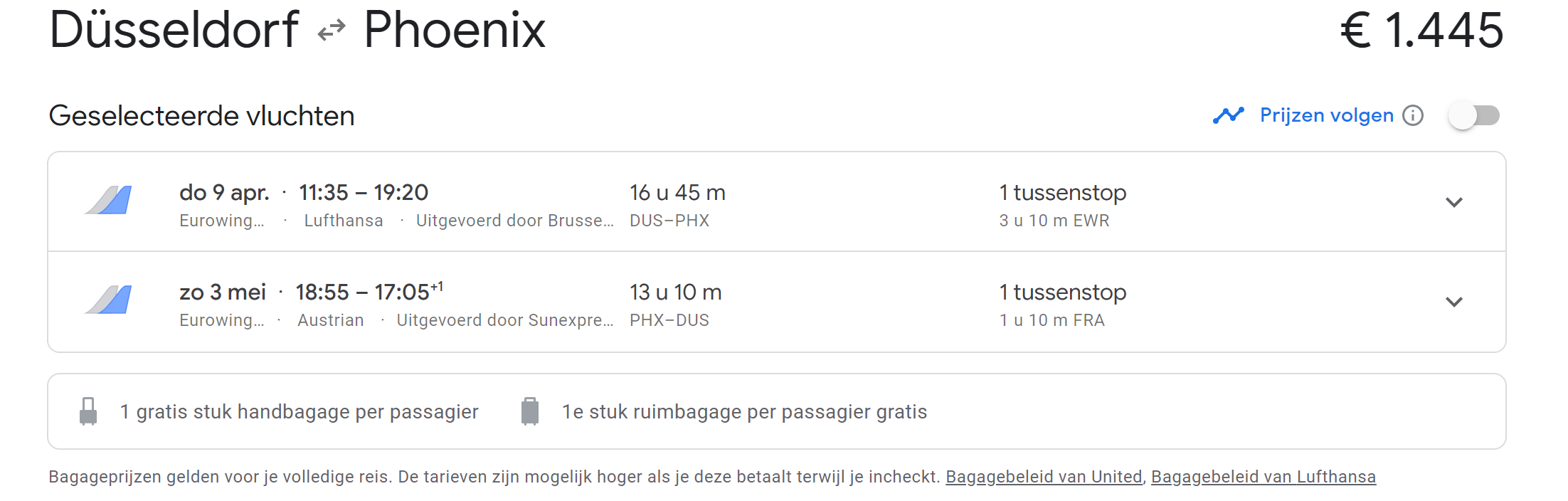Viewport: 1568px width, 501px height.
Task: Click the Geselecteerde vluchten heading
Action: (x=201, y=116)
